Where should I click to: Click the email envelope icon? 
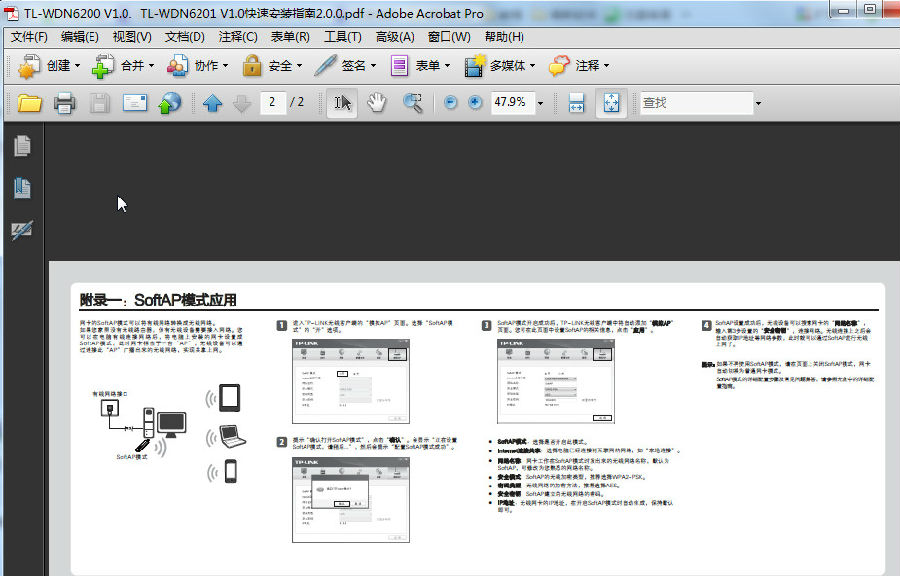pyautogui.click(x=135, y=103)
